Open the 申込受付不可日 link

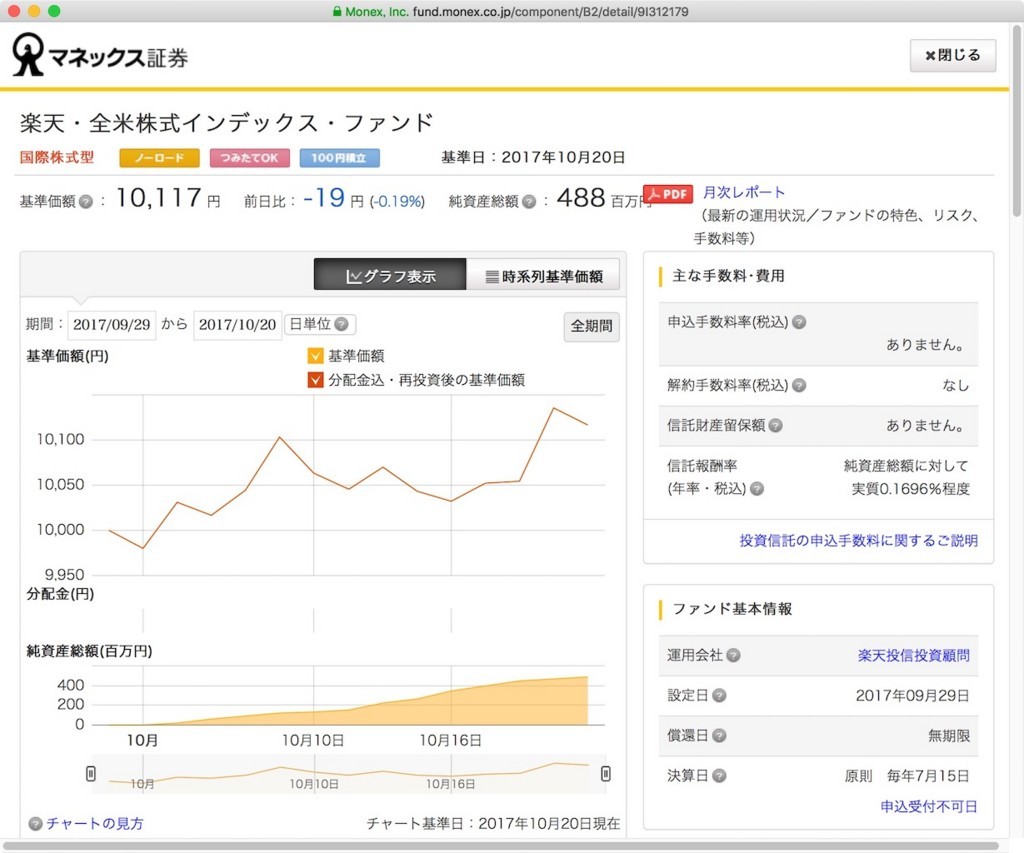(929, 807)
